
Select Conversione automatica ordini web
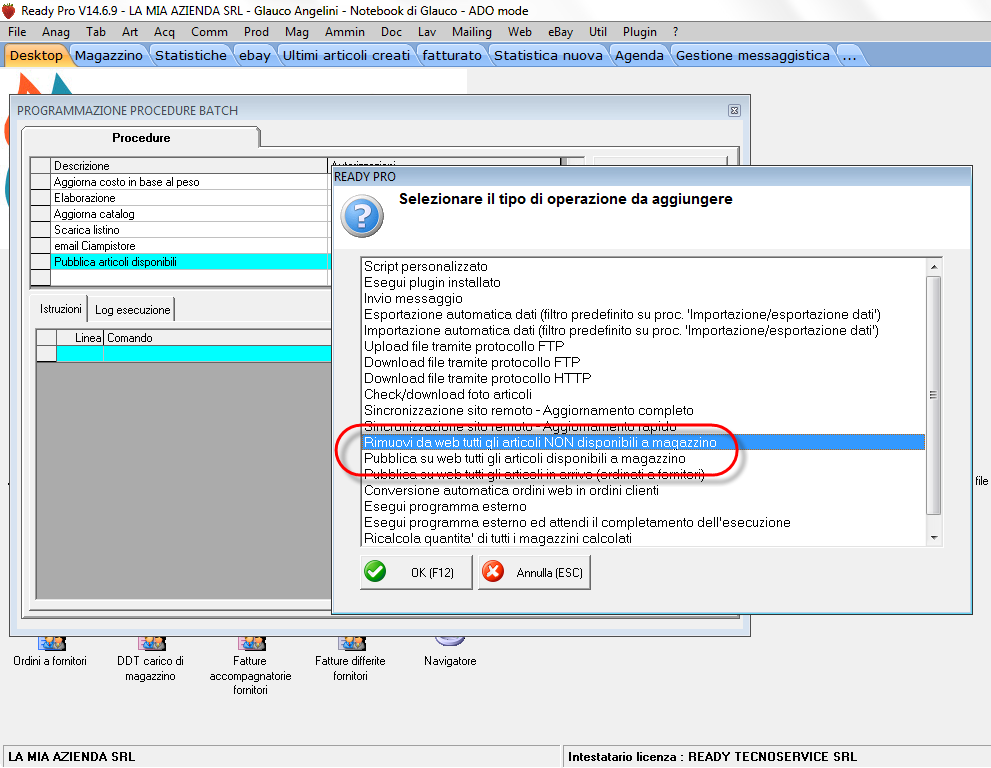[x=643, y=491]
